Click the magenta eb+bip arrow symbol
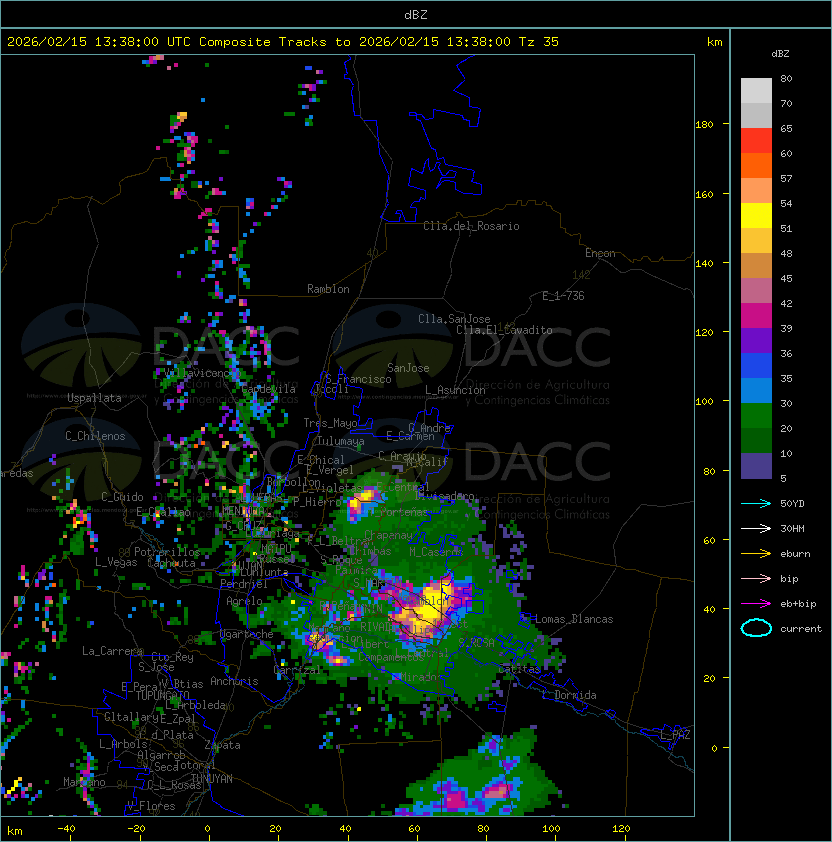The image size is (832, 842). tap(756, 604)
